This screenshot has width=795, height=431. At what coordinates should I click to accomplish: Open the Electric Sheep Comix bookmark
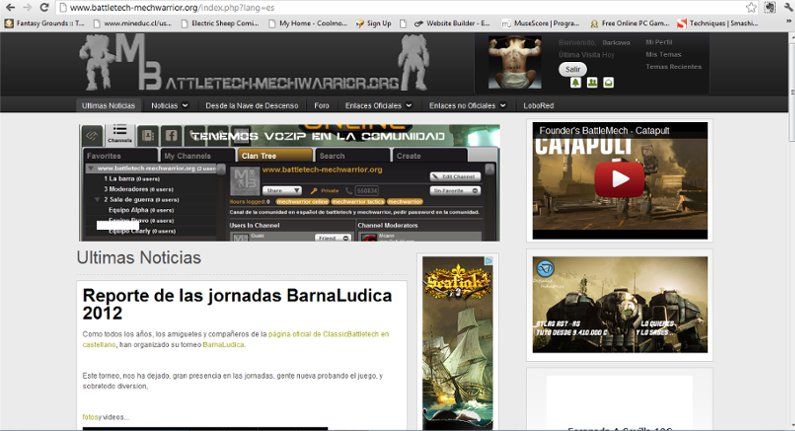(220, 23)
